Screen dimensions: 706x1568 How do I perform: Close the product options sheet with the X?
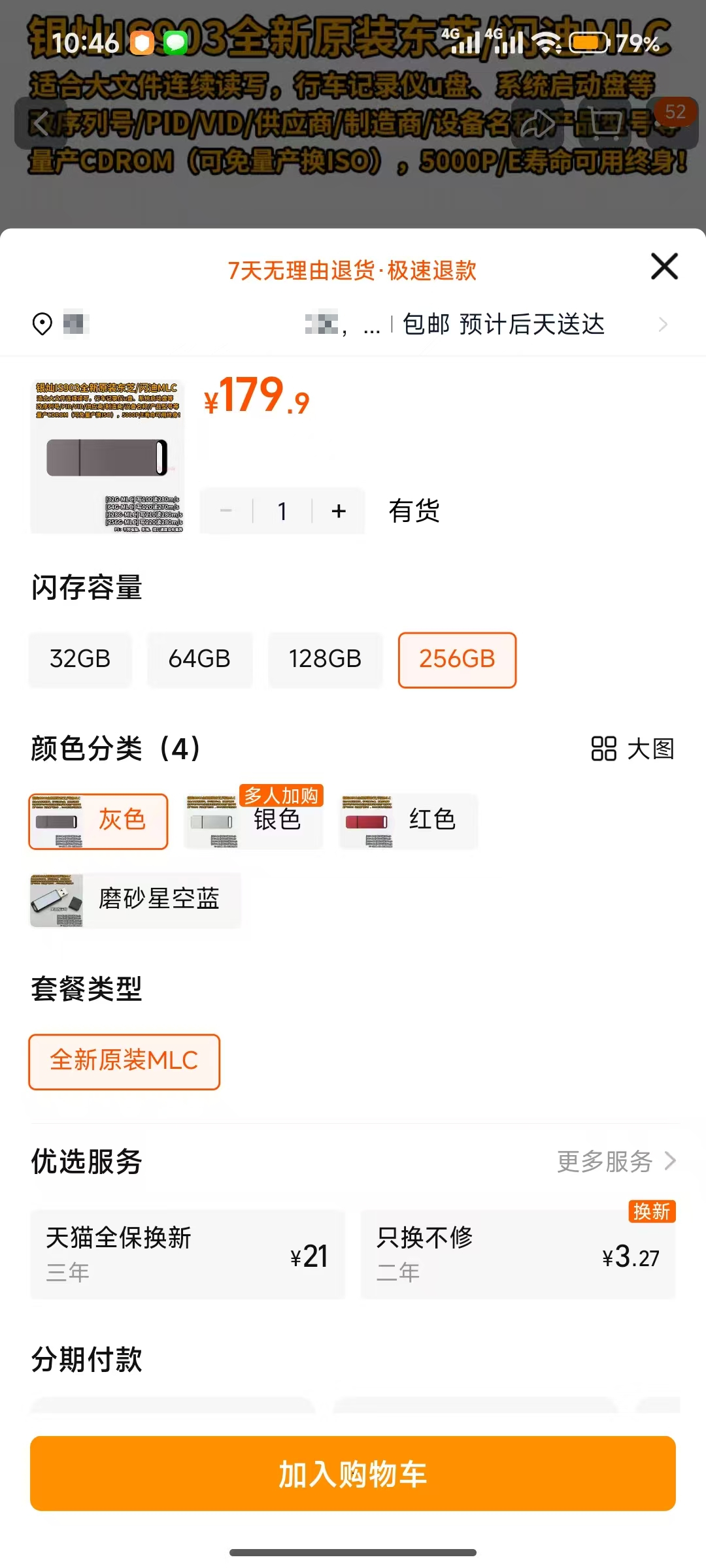[664, 267]
